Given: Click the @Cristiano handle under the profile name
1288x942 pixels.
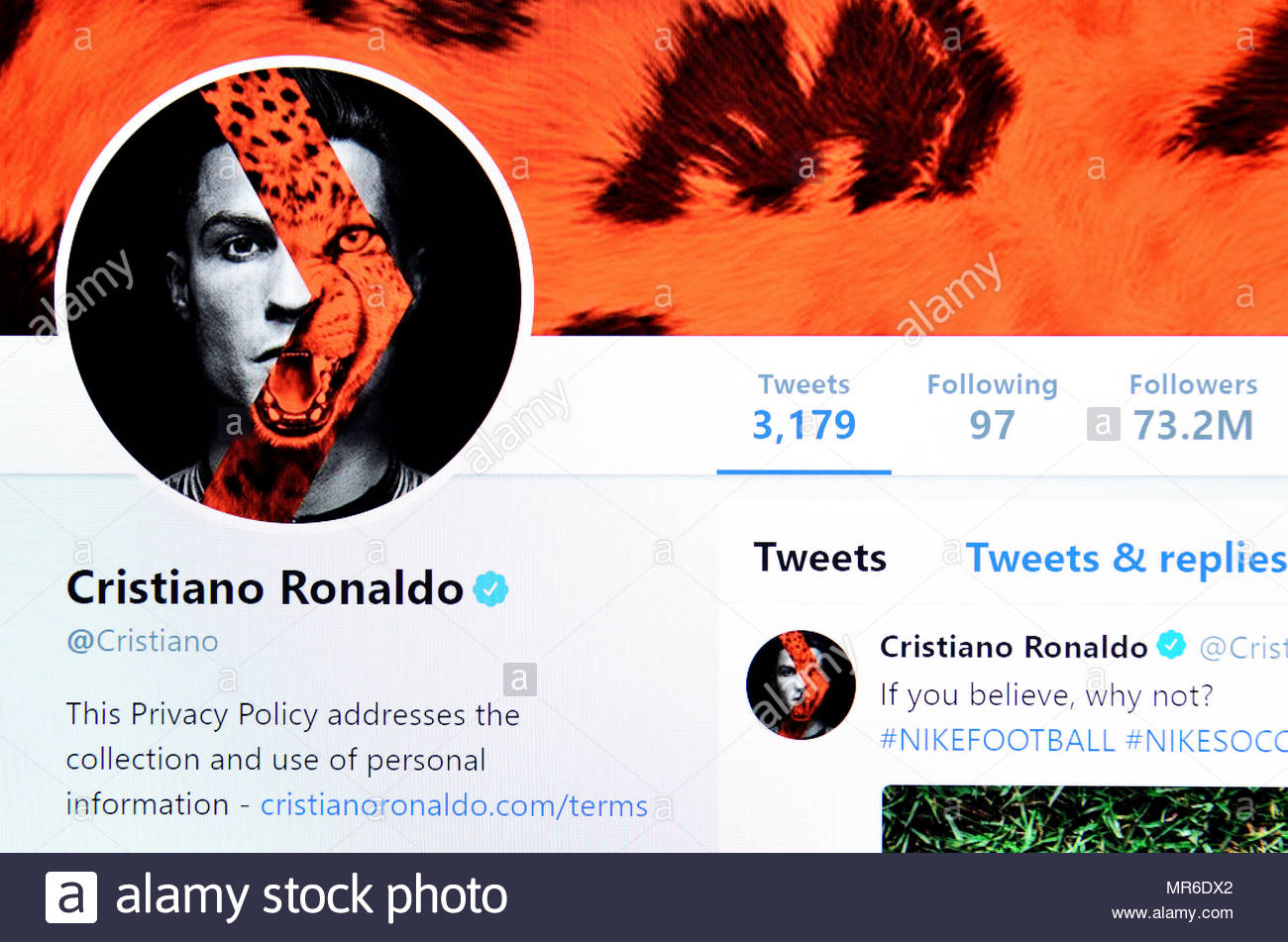Looking at the screenshot, I should coord(143,641).
